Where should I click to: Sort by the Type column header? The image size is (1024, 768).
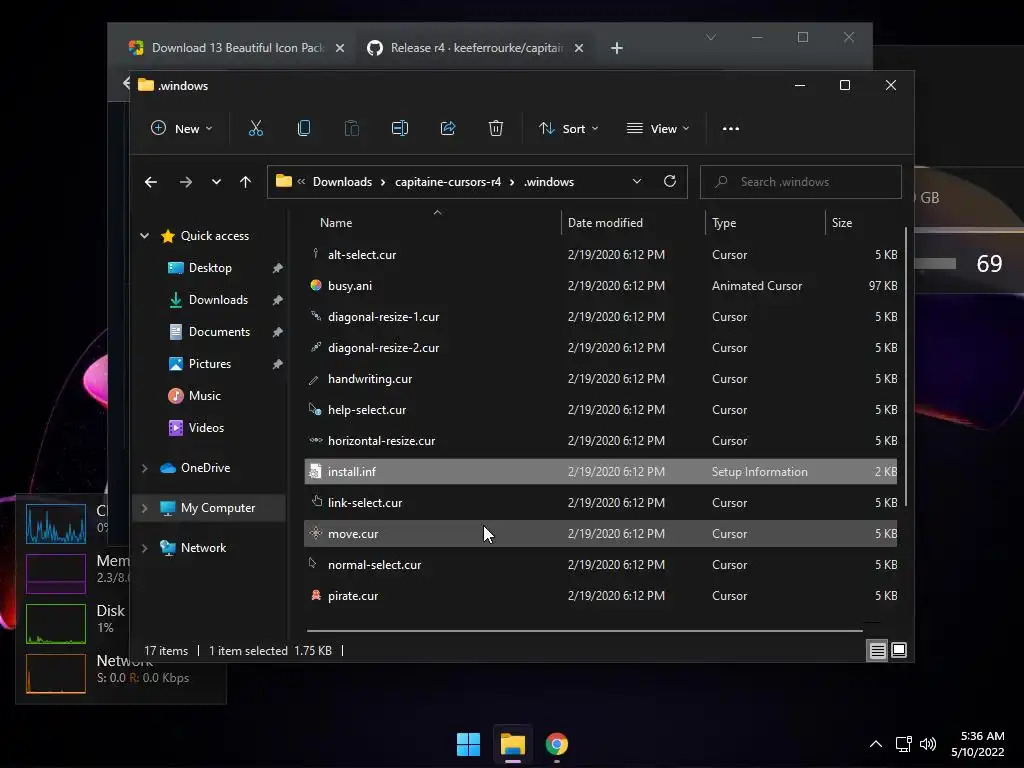coord(724,223)
